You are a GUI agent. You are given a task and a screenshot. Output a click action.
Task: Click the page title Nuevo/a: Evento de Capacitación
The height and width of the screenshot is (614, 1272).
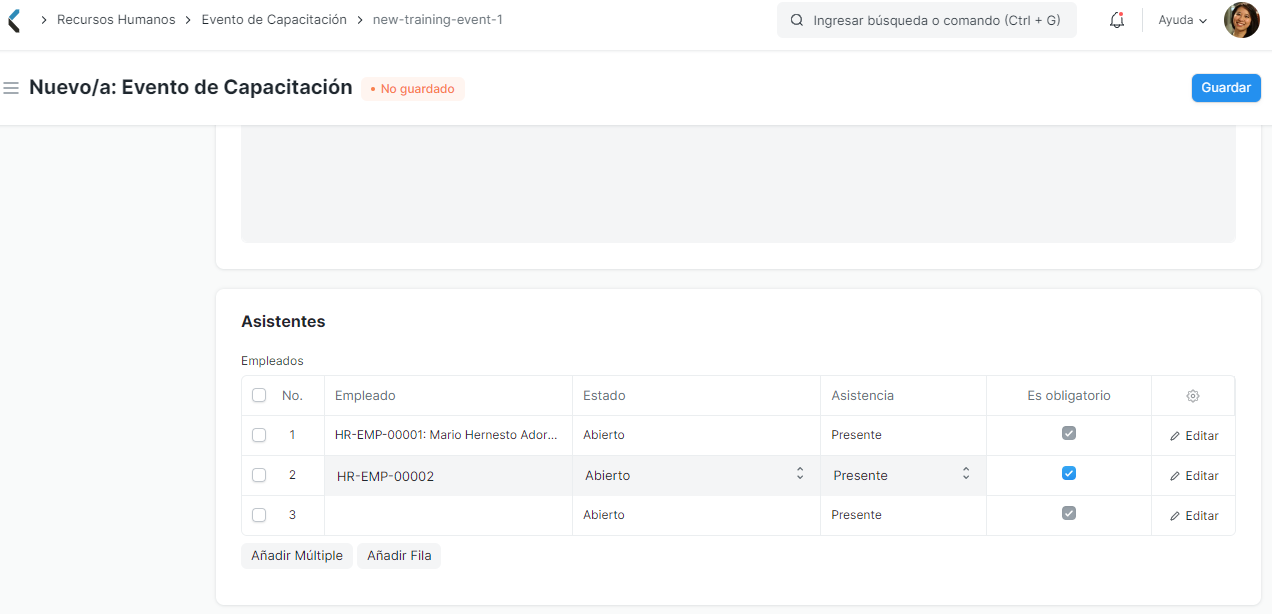click(191, 87)
